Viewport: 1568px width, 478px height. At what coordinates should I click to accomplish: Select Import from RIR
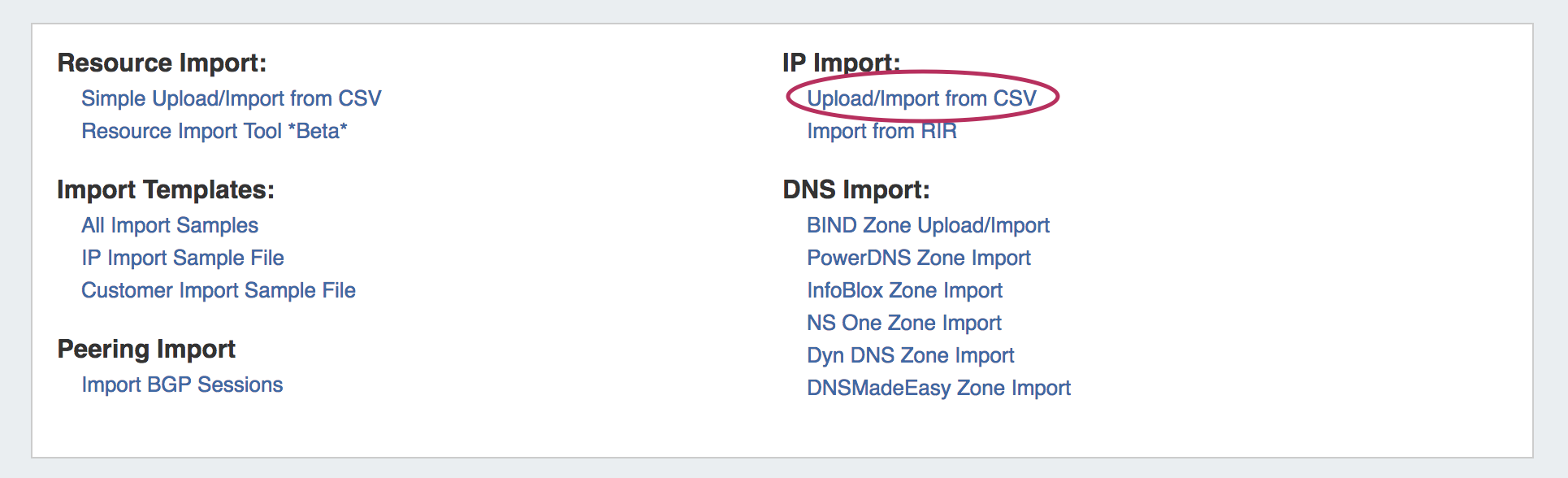[x=881, y=131]
